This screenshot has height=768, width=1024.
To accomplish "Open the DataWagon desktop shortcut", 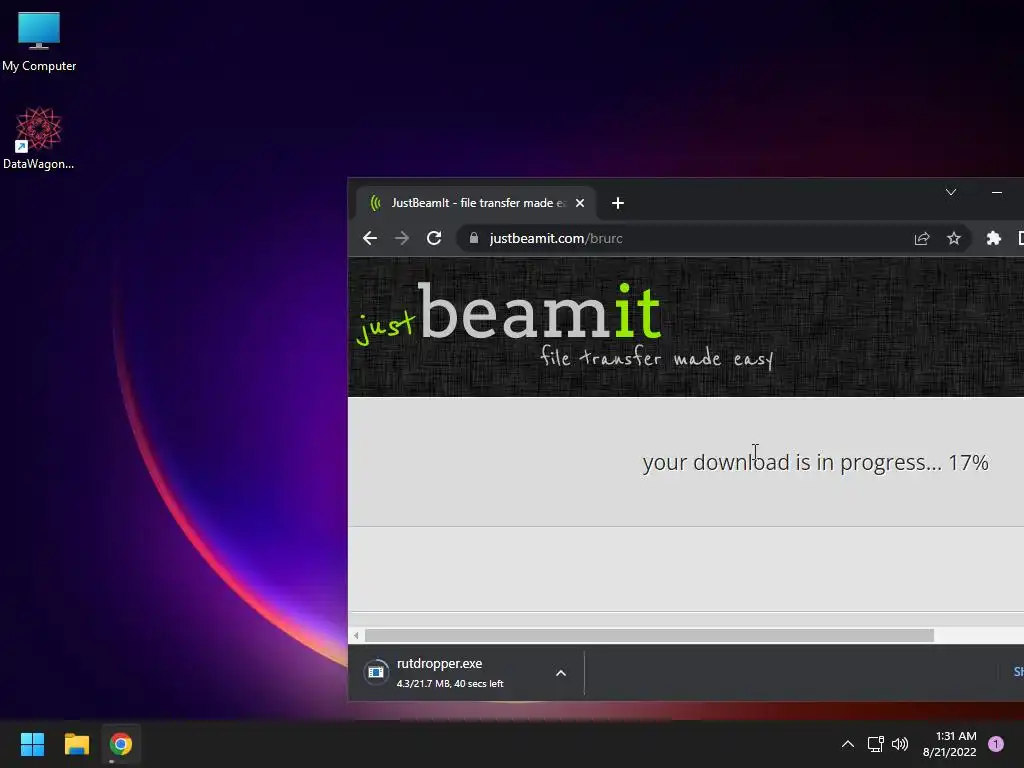I will tap(39, 138).
